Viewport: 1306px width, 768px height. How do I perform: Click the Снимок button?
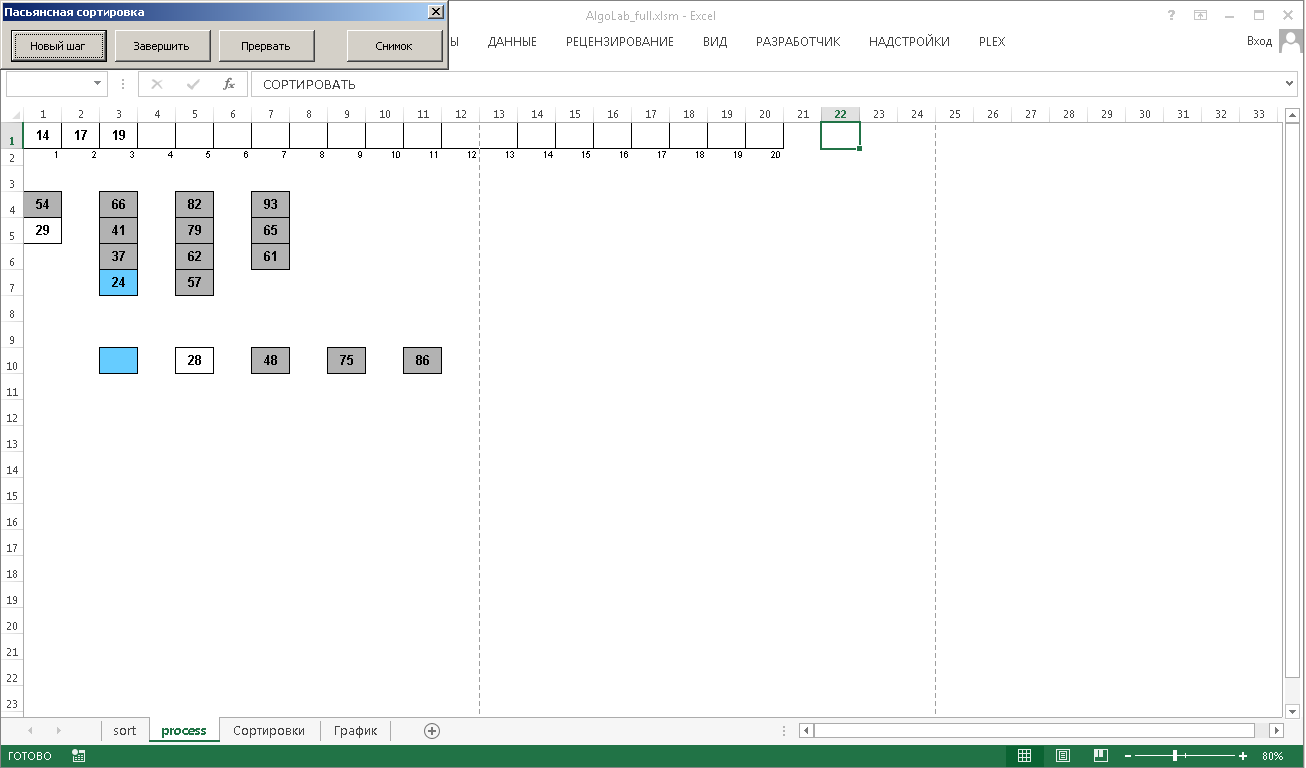394,46
